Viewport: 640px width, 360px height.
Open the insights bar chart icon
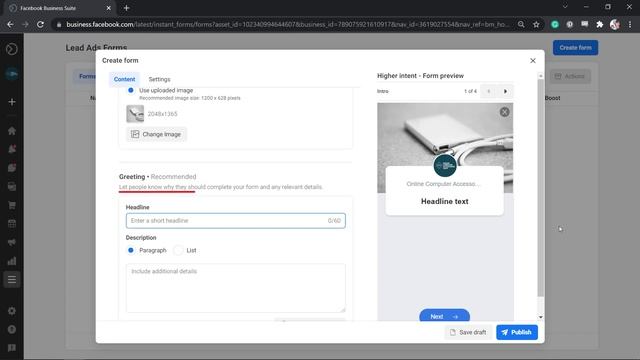12,261
